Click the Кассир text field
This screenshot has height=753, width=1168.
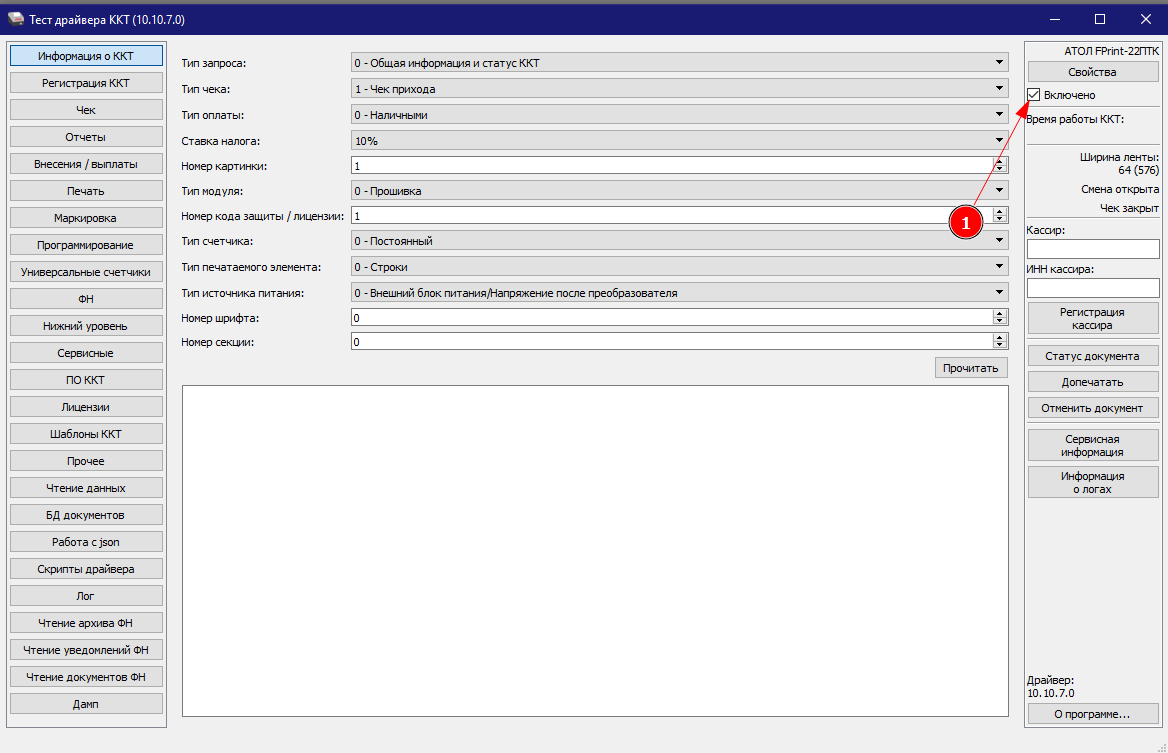[x=1093, y=249]
